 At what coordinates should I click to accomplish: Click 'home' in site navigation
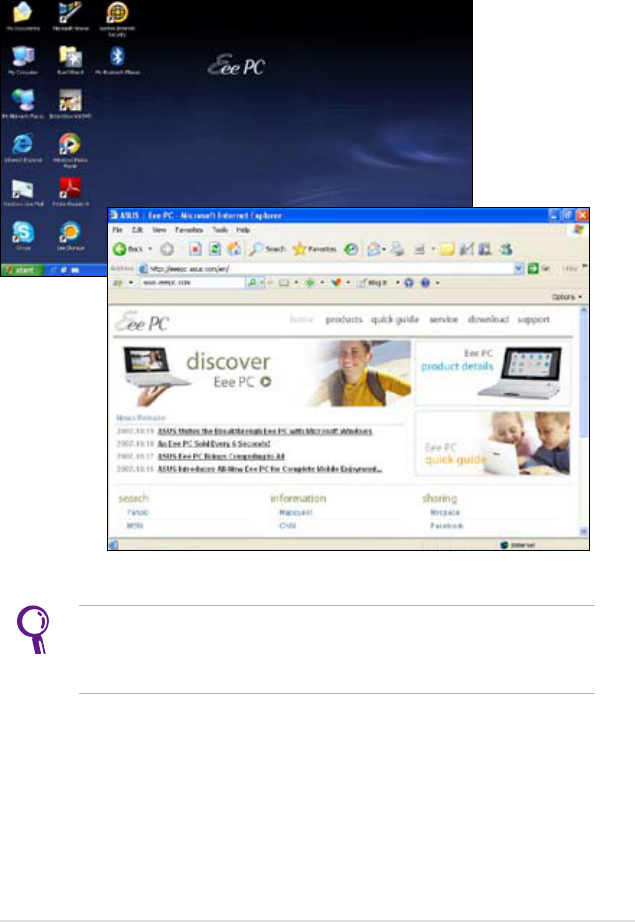click(301, 319)
